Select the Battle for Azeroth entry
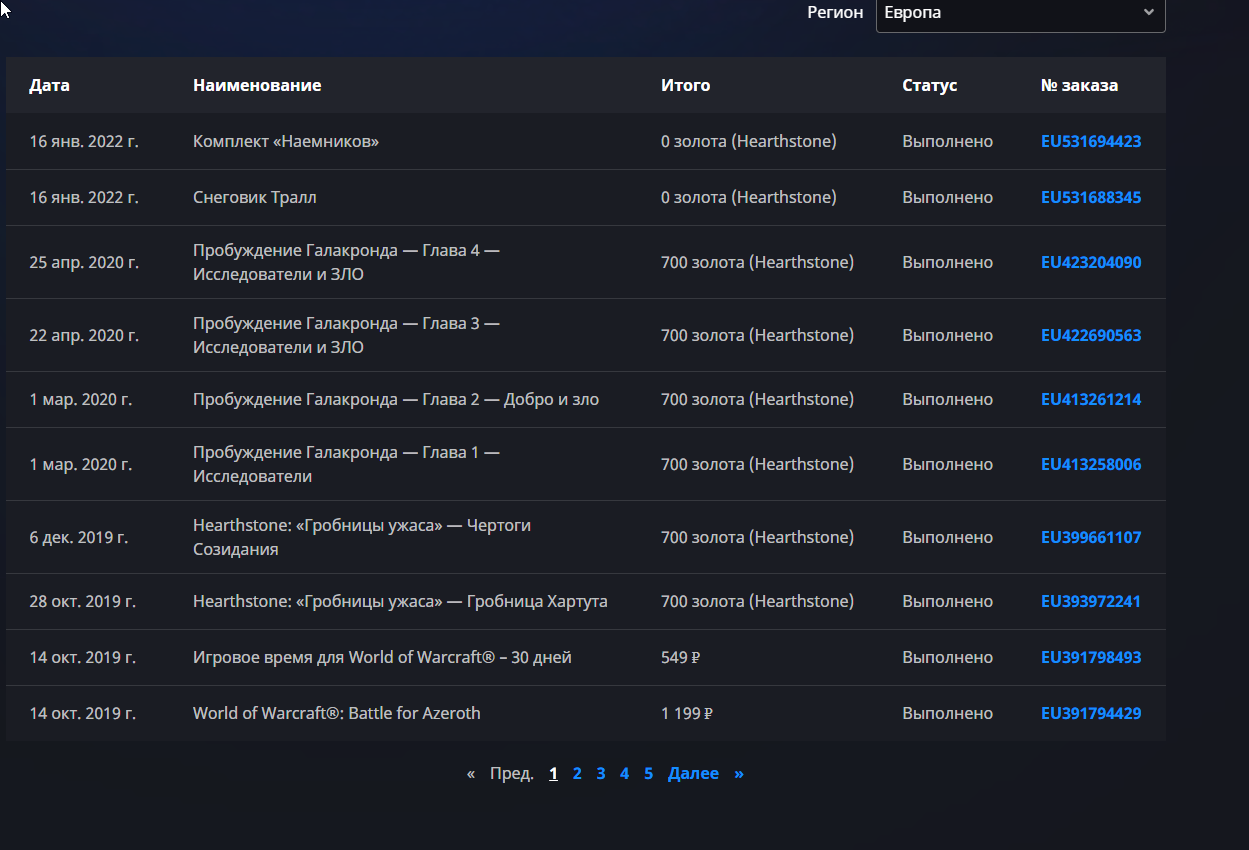Image resolution: width=1249 pixels, height=850 pixels. [337, 714]
